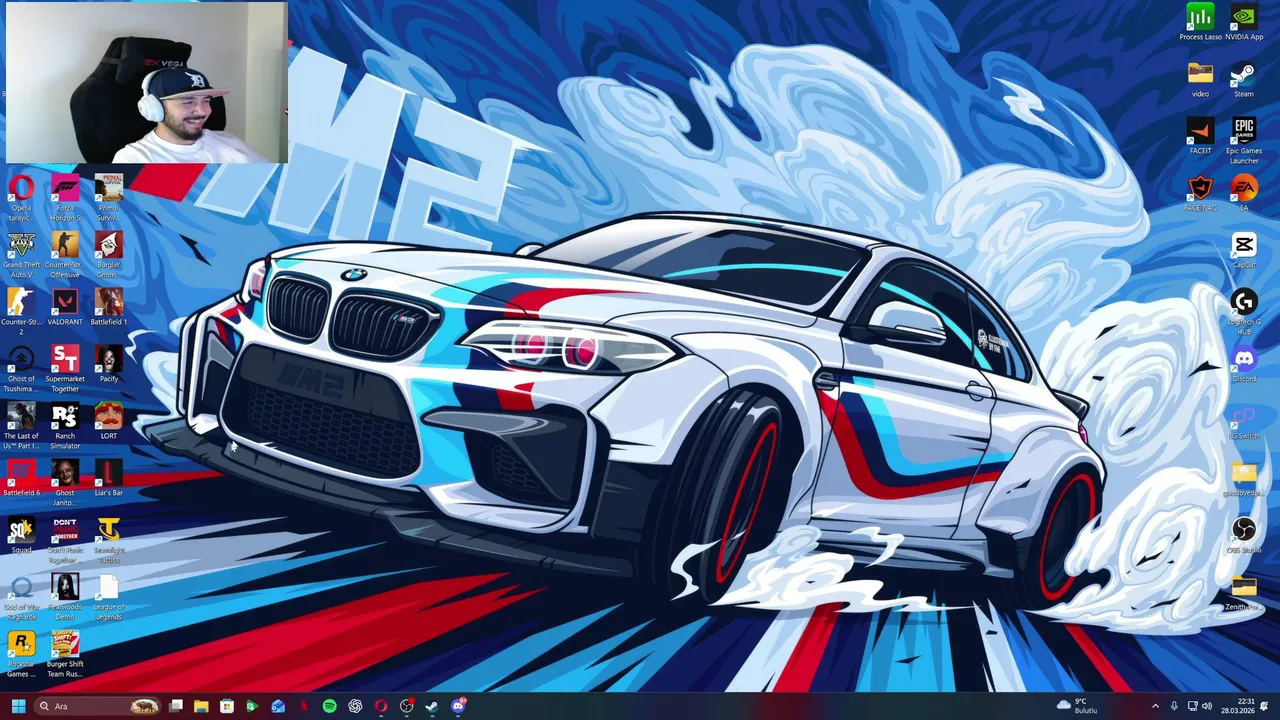Select the FACEIT desktop shortcut
This screenshot has width=1280, height=720.
(1200, 136)
